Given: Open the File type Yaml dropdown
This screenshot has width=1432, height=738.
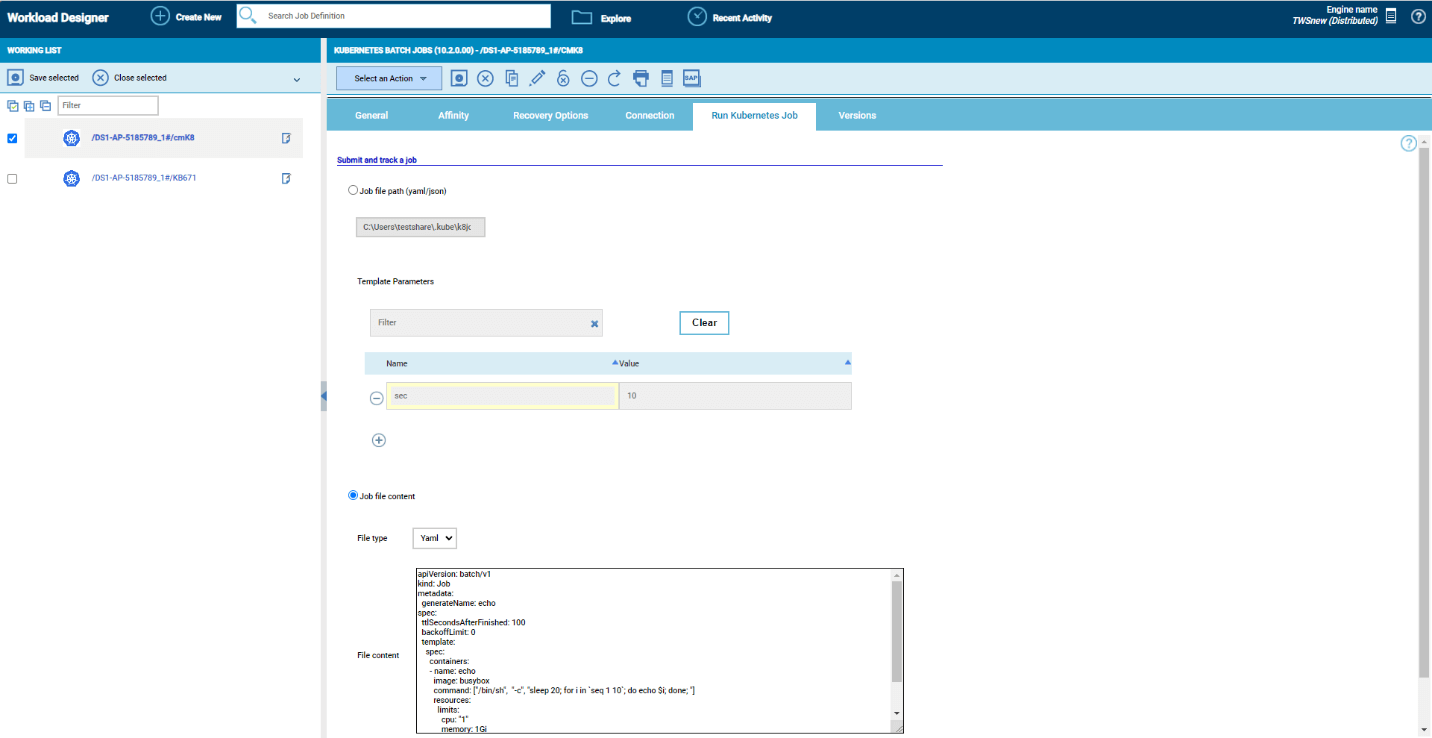Looking at the screenshot, I should tap(434, 537).
